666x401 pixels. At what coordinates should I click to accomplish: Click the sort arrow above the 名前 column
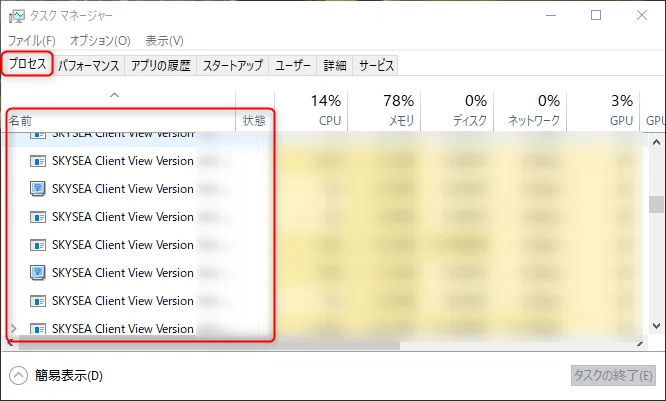tap(115, 95)
